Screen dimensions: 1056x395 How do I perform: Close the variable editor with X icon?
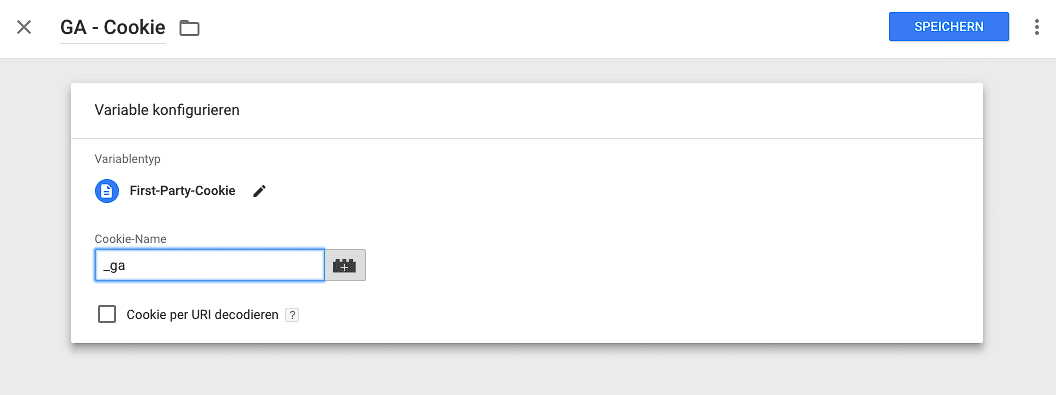point(24,28)
